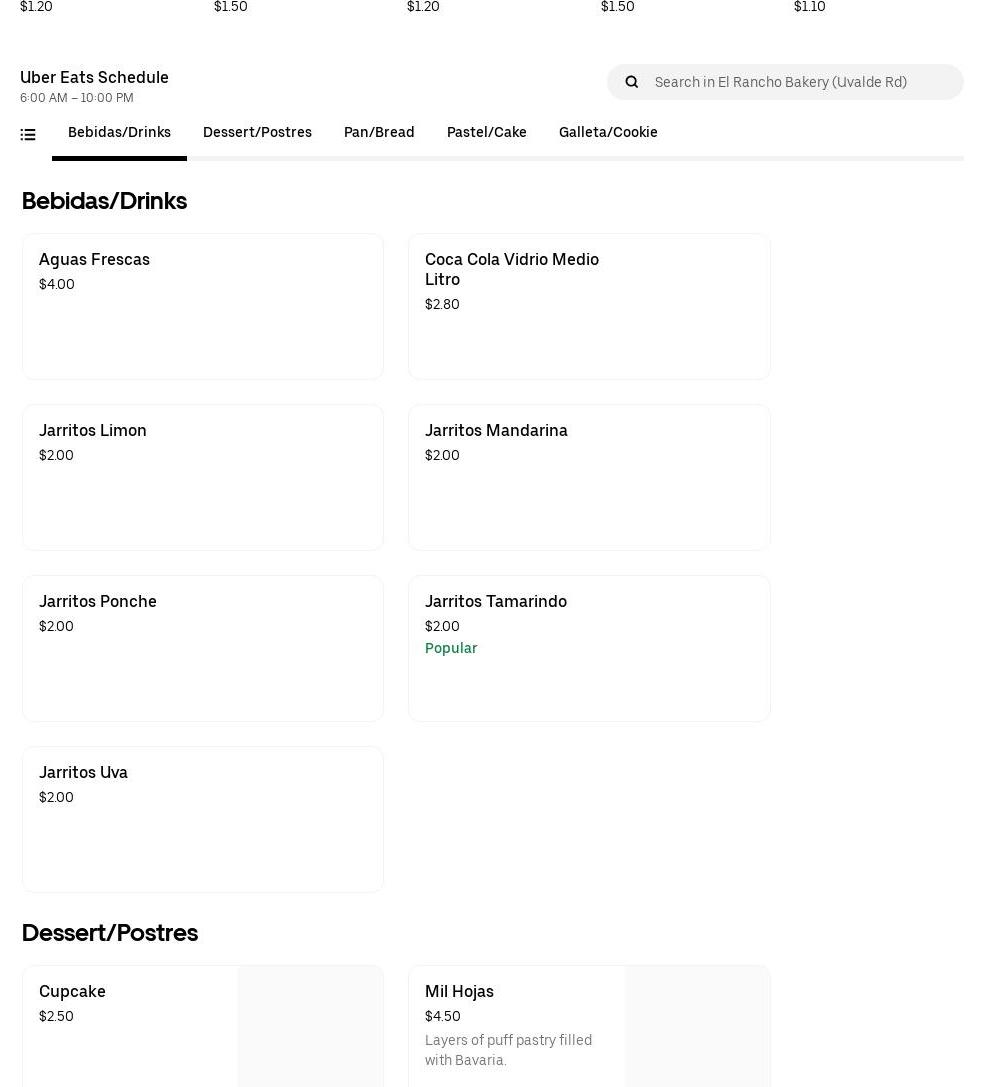Image resolution: width=984 pixels, height=1087 pixels.
Task: Open the menu category list icon
Action: click(x=28, y=134)
